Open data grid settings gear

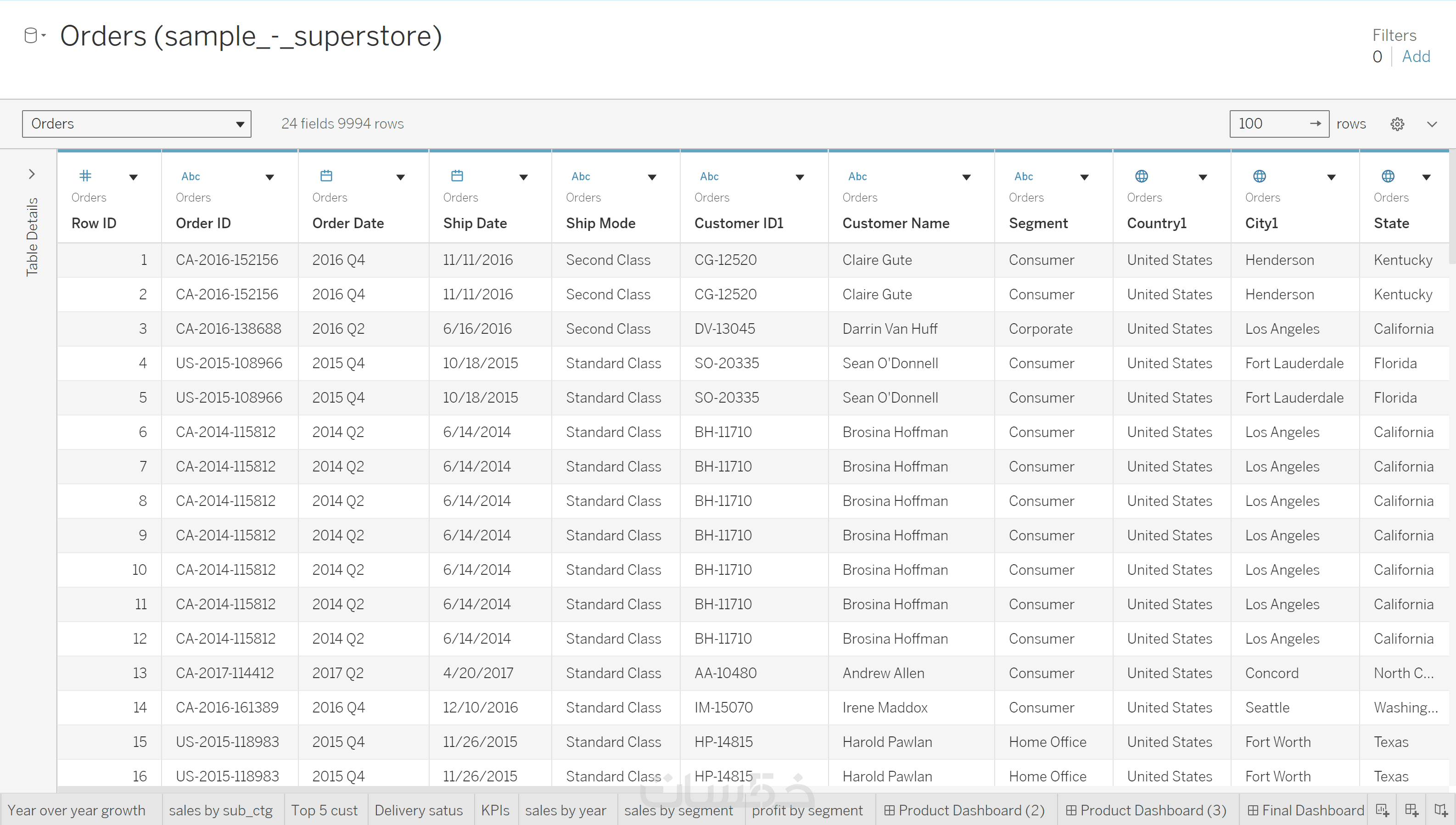point(1397,124)
